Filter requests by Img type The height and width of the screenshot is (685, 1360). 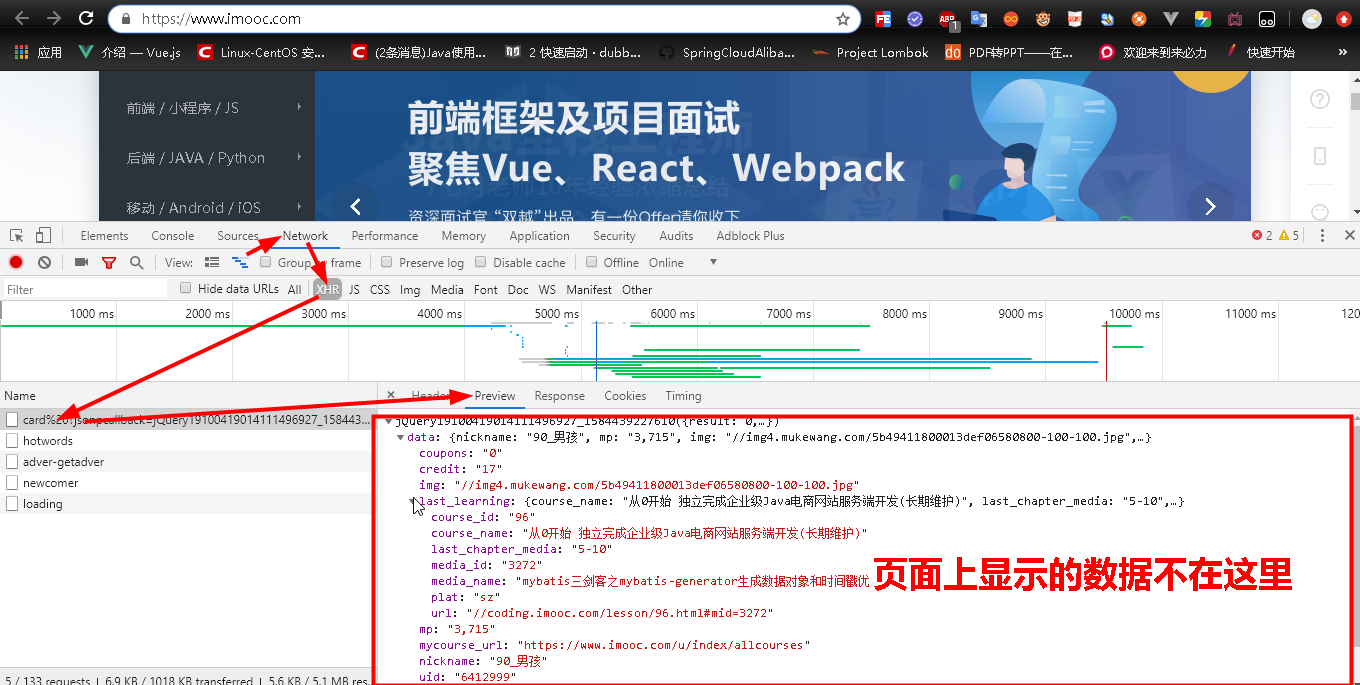click(410, 289)
